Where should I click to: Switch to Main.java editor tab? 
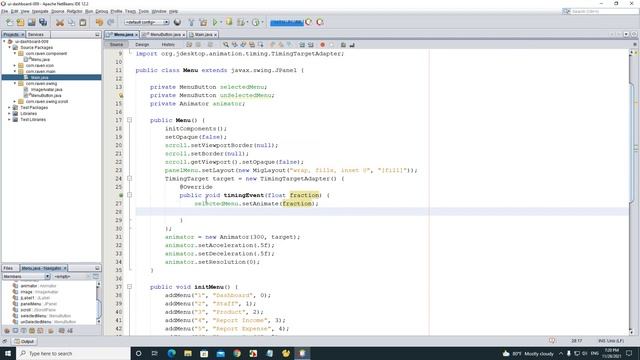click(x=203, y=35)
